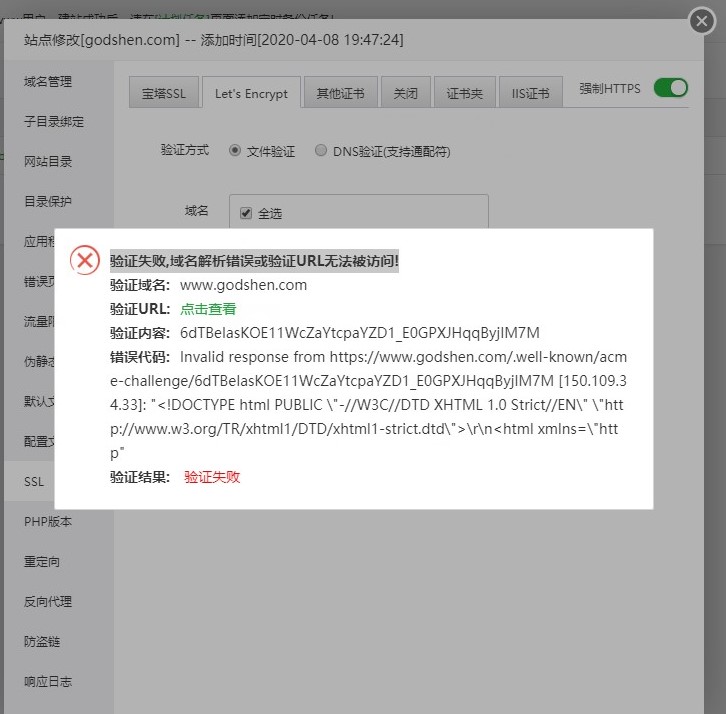Image resolution: width=726 pixels, height=714 pixels.
Task: Open 反向代理 in the sidebar
Action: (x=48, y=601)
